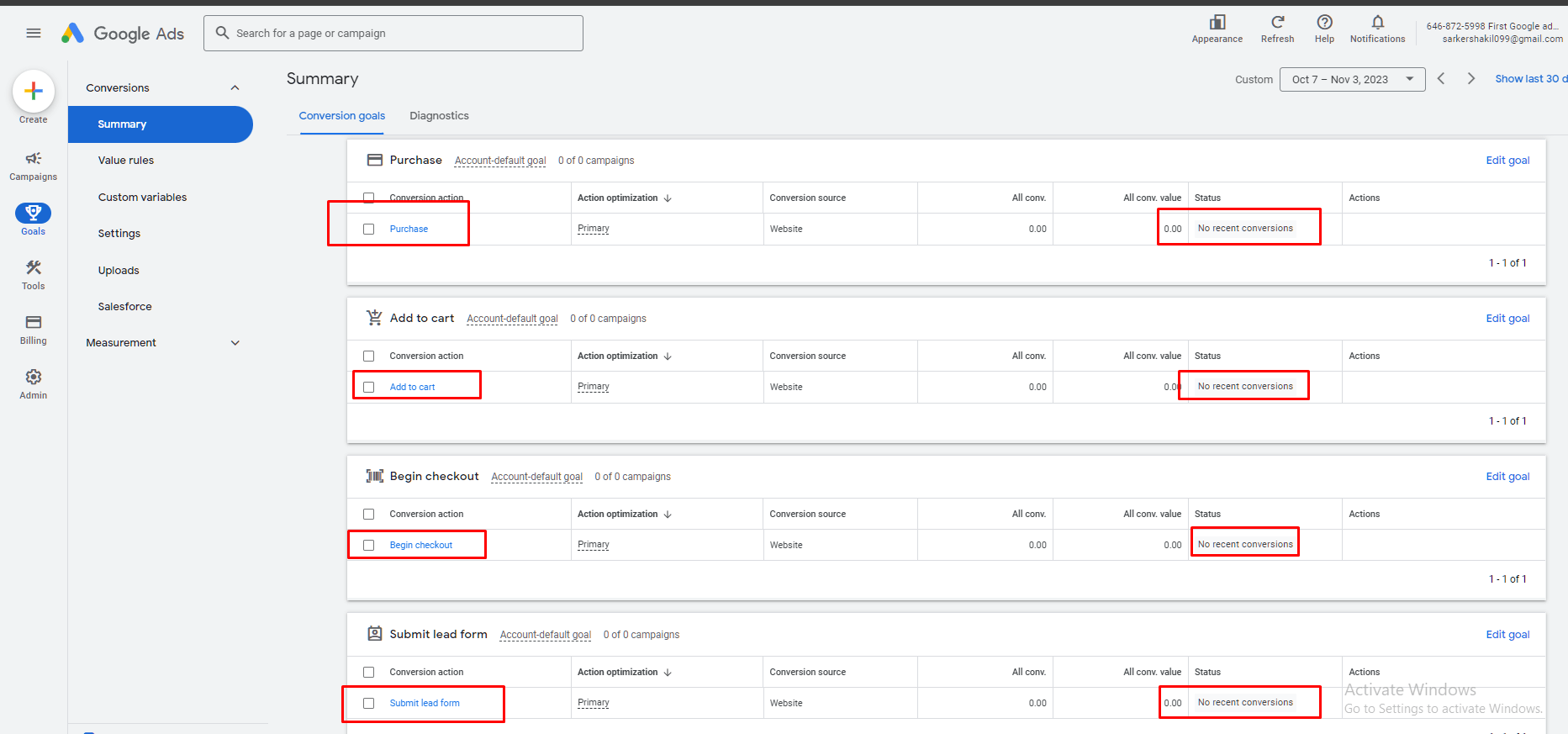Click Edit goal for Purchase
The image size is (1568, 734).
point(1507,161)
